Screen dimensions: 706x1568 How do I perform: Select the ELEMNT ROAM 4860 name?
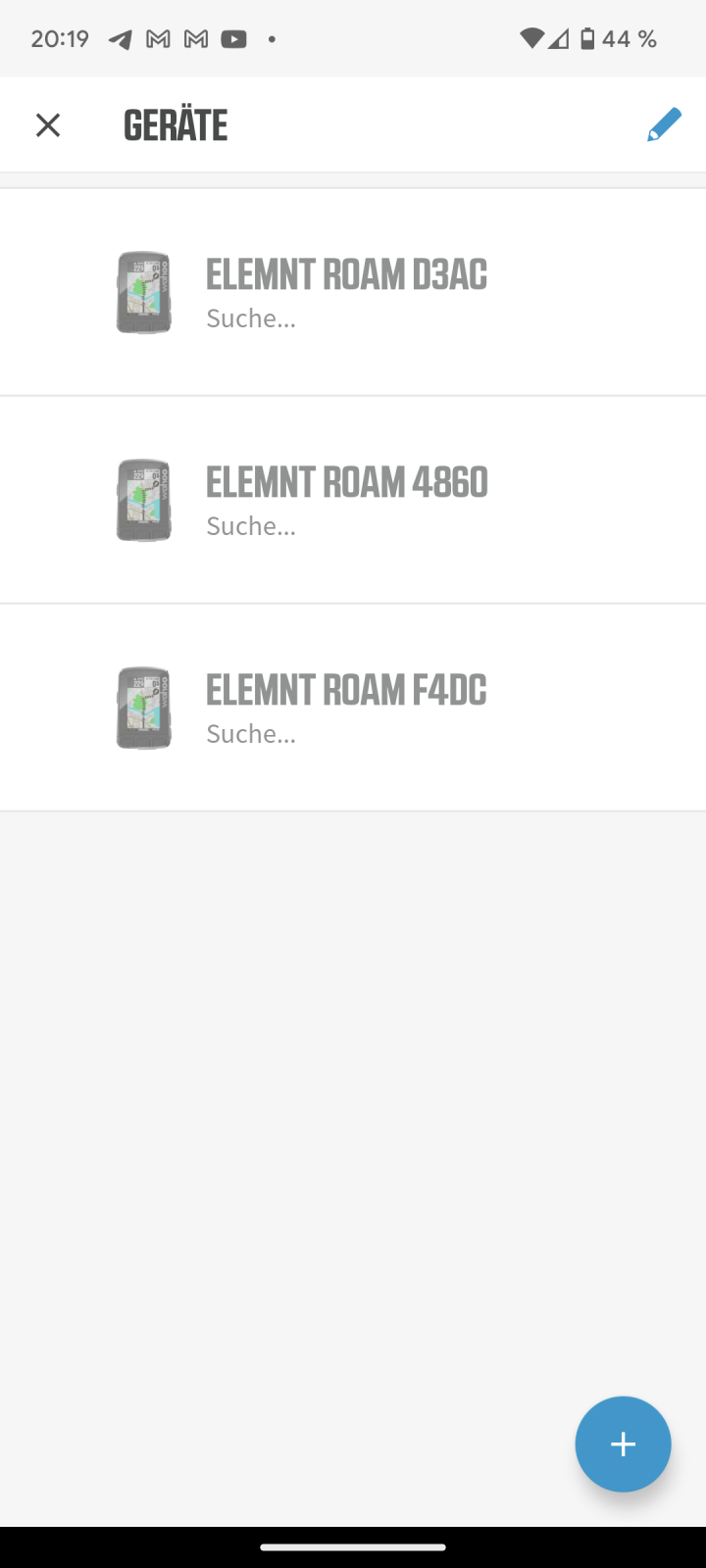pyautogui.click(x=346, y=483)
